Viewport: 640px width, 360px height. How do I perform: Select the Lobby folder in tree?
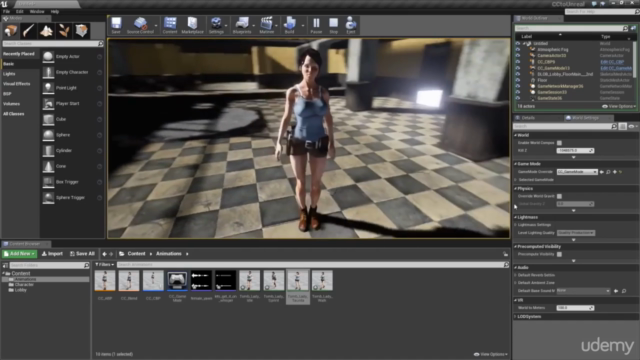point(21,290)
